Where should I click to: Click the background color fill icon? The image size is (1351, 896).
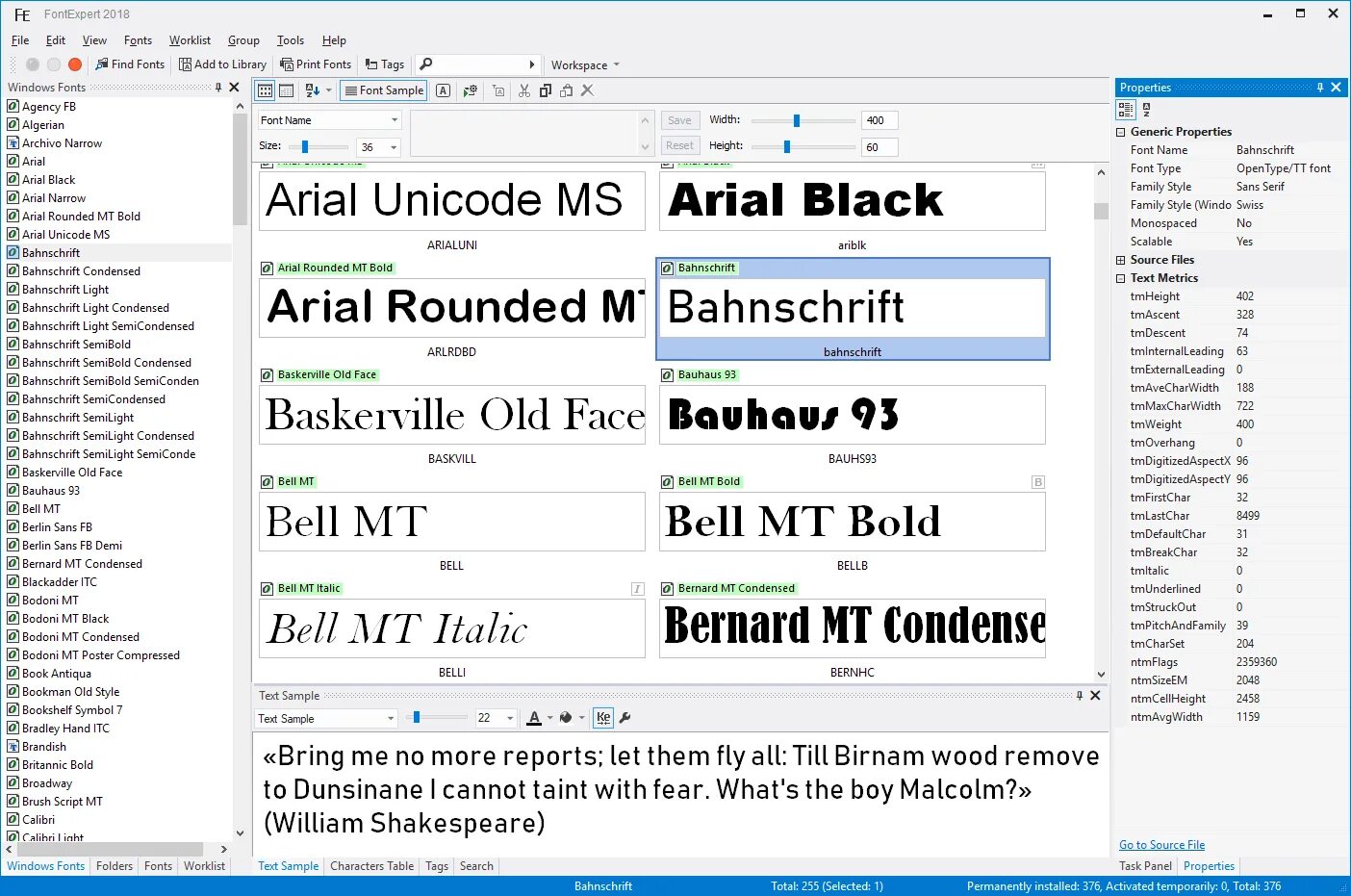[x=566, y=718]
